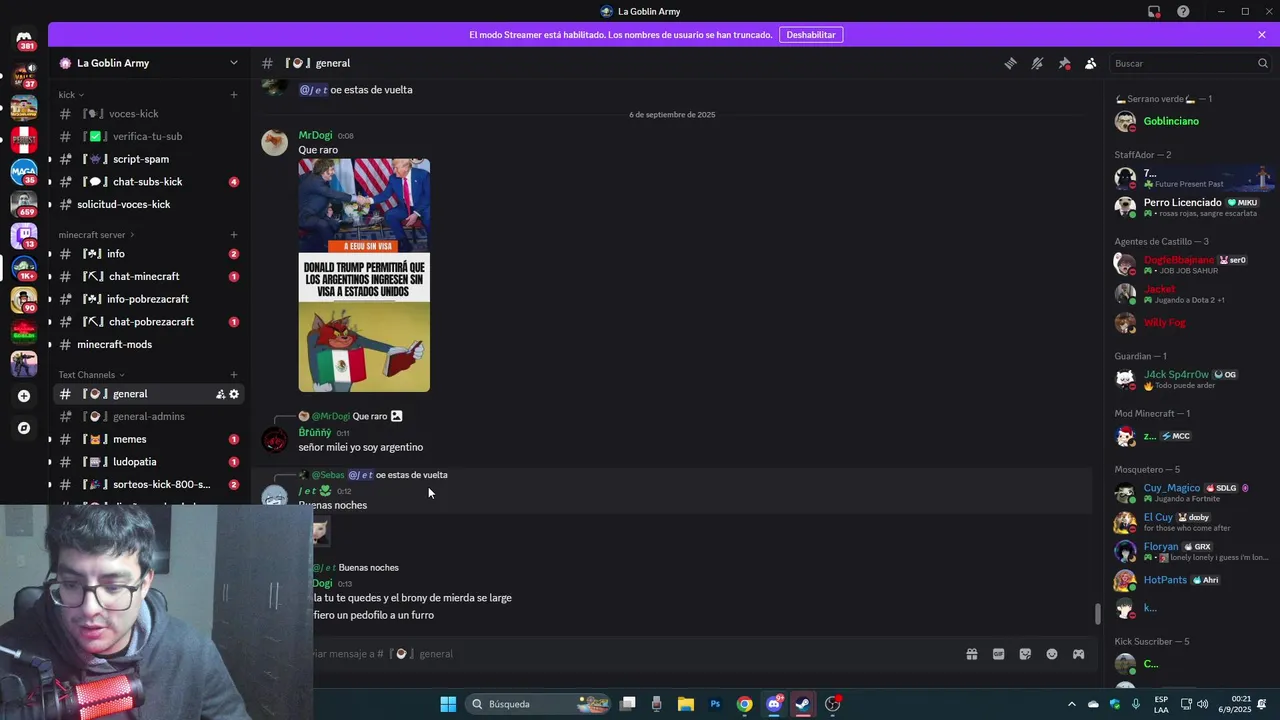
Task: Open Google Chrome from the taskbar
Action: coord(744,704)
